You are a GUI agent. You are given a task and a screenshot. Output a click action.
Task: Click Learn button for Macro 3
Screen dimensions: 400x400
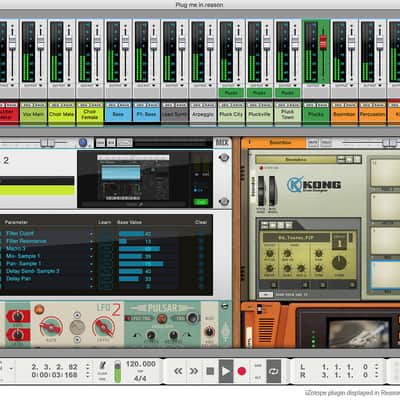106,249
